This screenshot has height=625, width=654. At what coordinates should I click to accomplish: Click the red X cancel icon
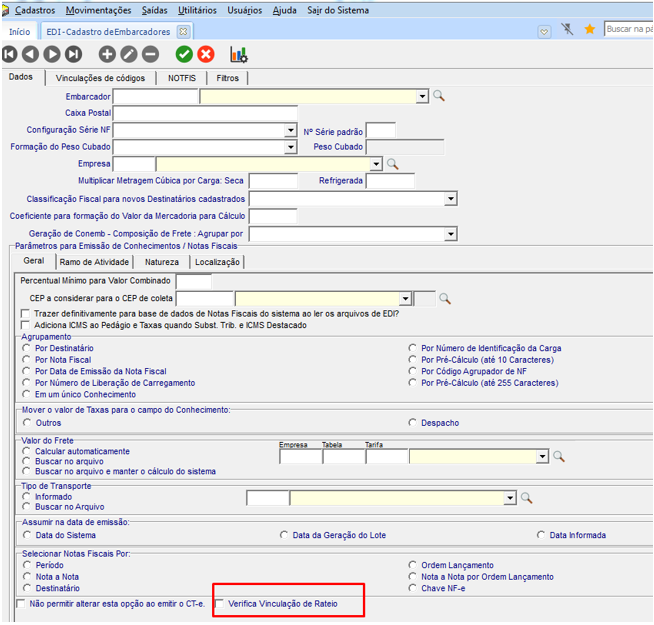tap(206, 54)
